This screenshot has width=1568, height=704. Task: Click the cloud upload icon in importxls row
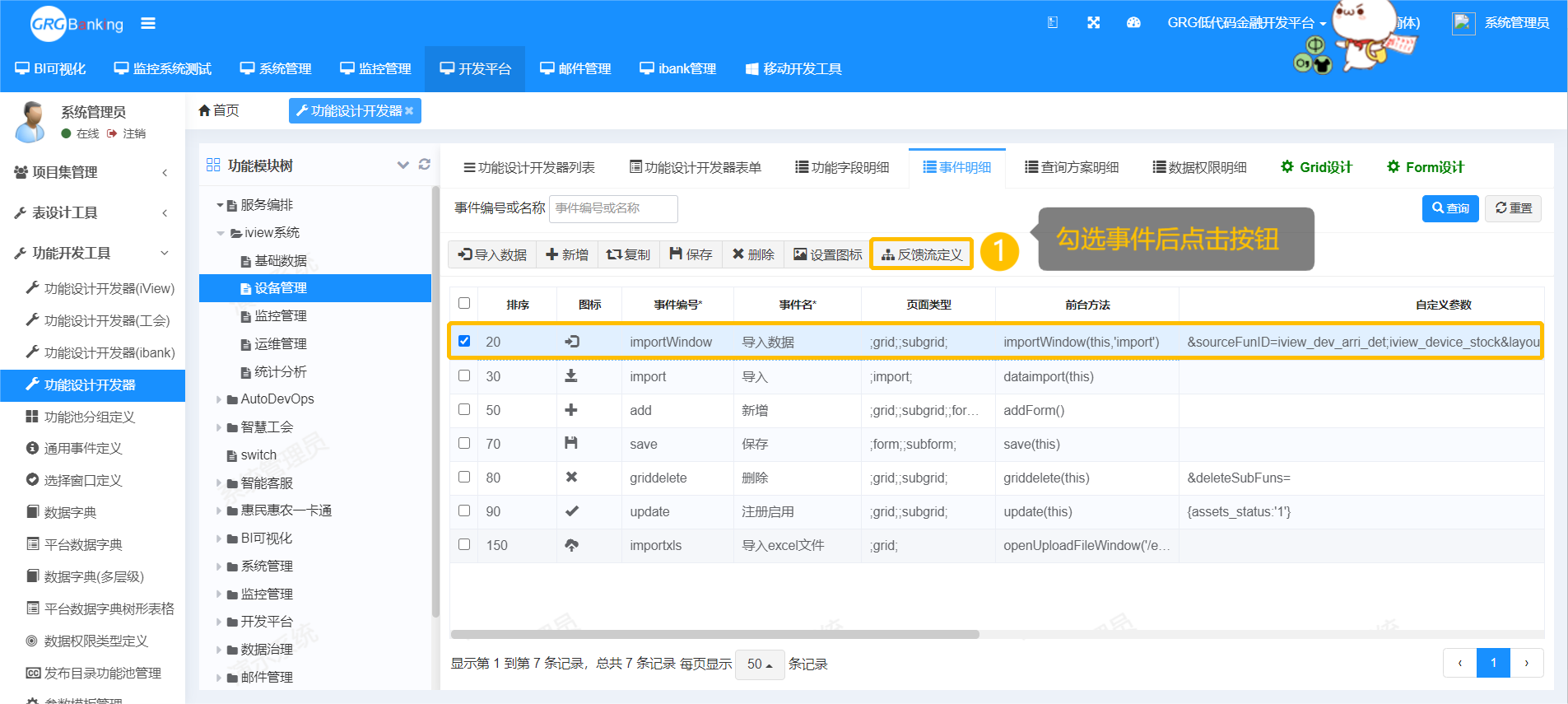pos(571,545)
